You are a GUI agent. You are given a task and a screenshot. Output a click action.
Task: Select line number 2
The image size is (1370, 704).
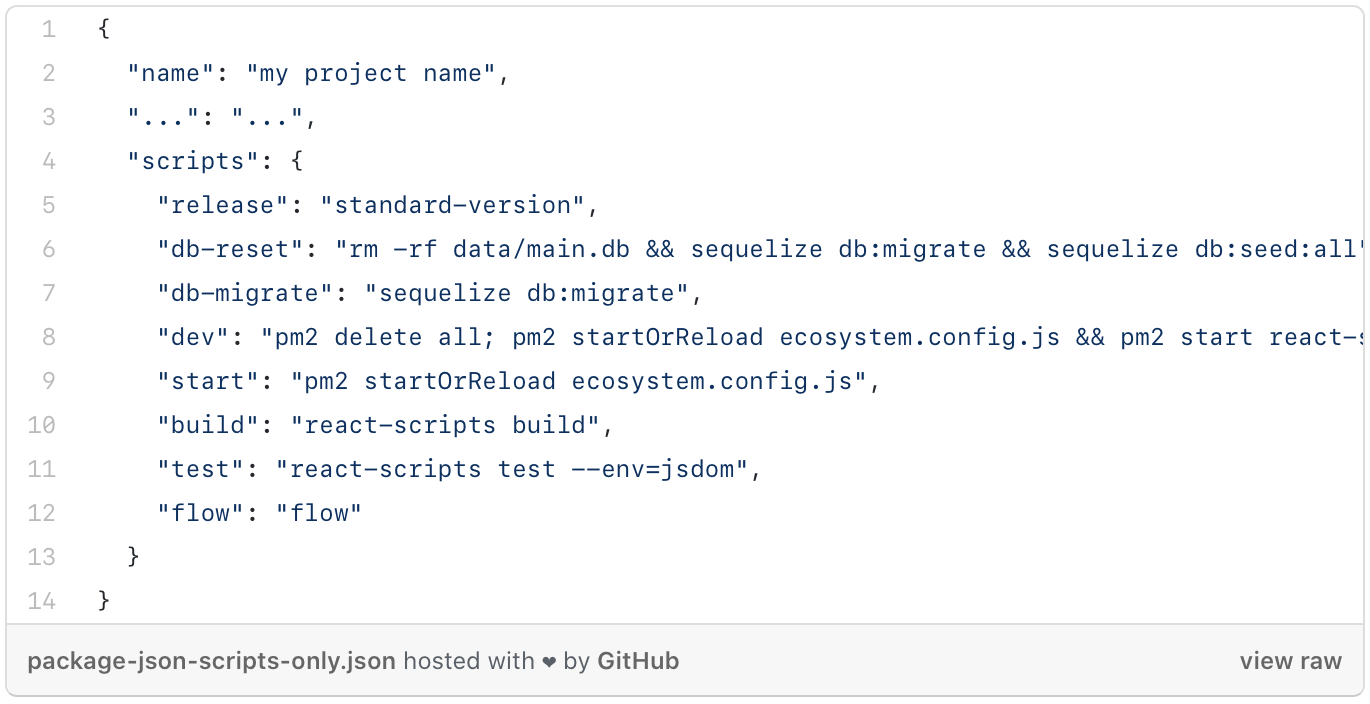click(x=49, y=73)
